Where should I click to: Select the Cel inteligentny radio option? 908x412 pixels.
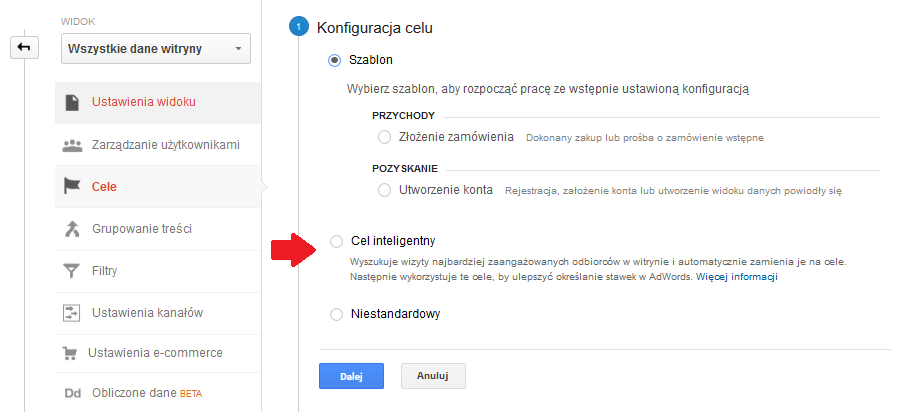[x=335, y=241]
